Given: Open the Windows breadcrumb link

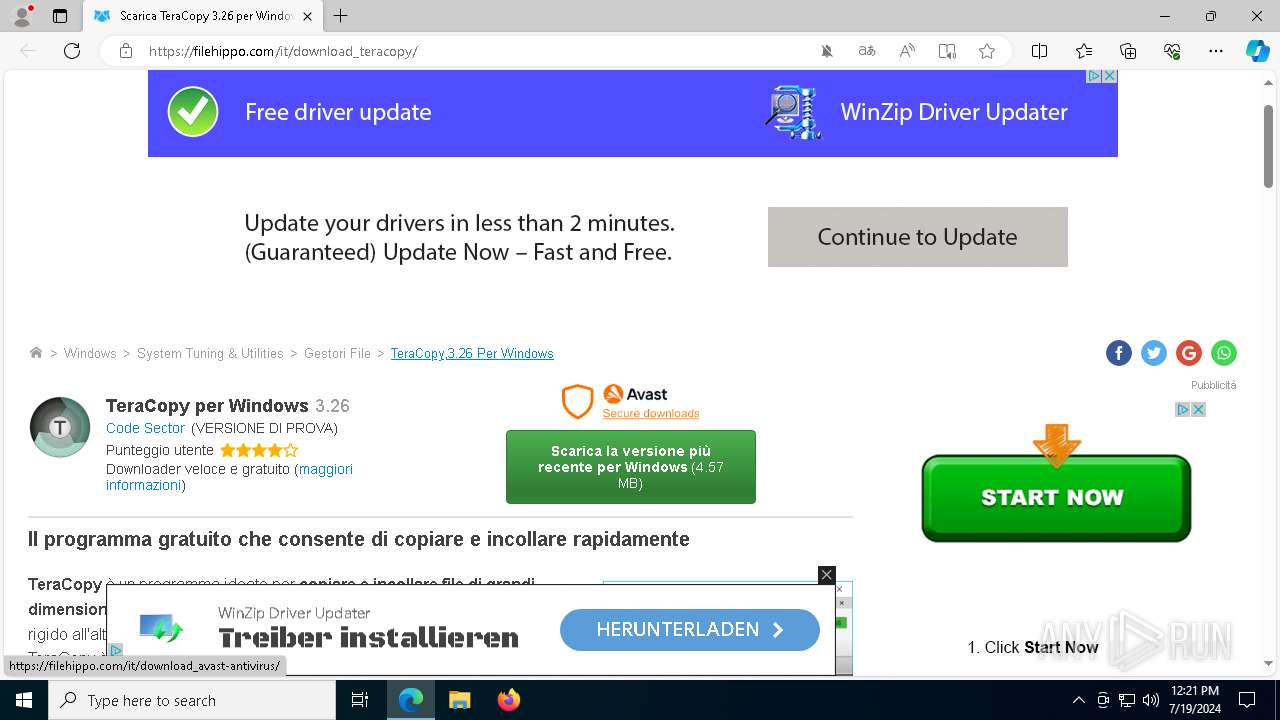Looking at the screenshot, I should coord(90,354).
